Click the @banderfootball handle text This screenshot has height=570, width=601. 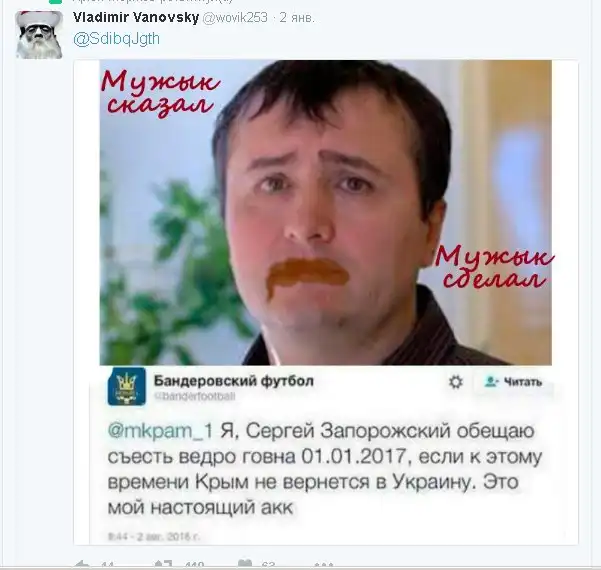tap(195, 396)
